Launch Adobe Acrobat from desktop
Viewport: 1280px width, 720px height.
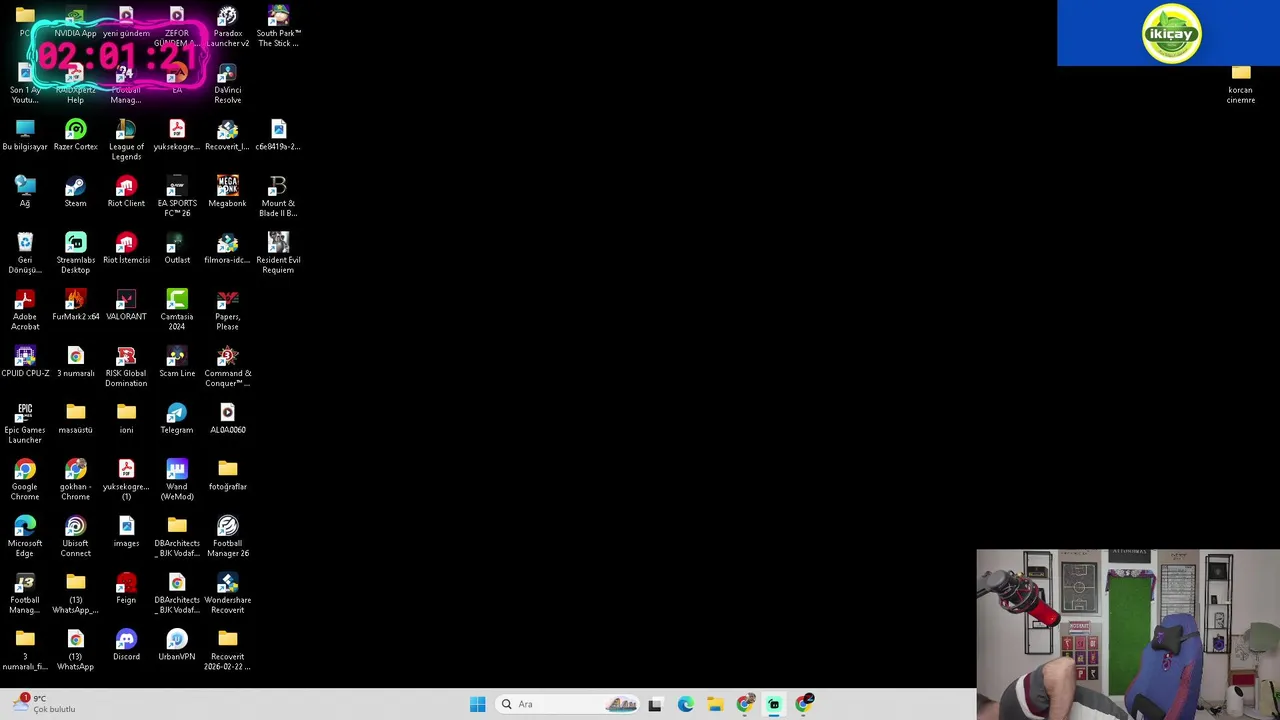[25, 310]
